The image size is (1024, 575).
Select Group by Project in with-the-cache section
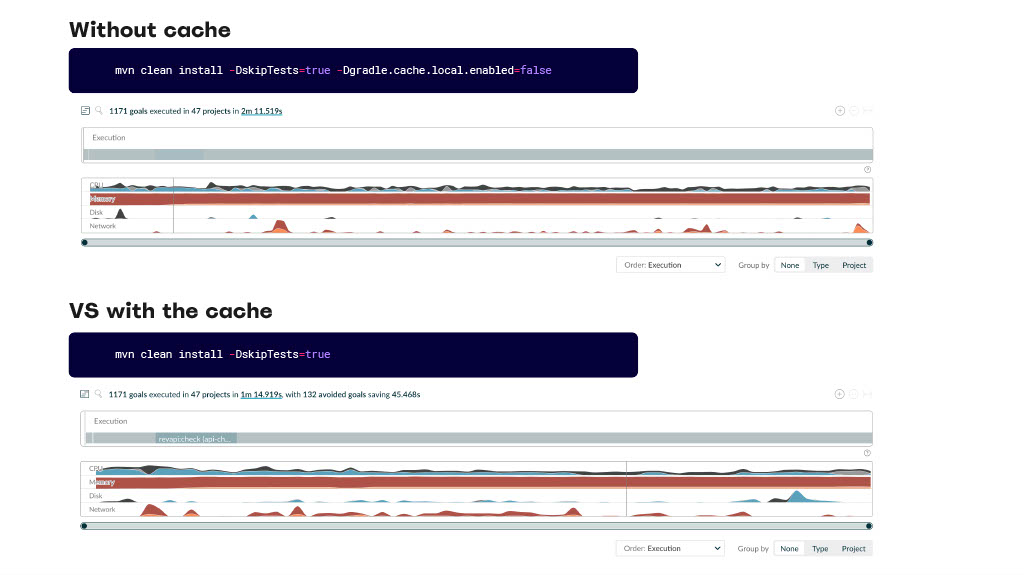(x=853, y=549)
